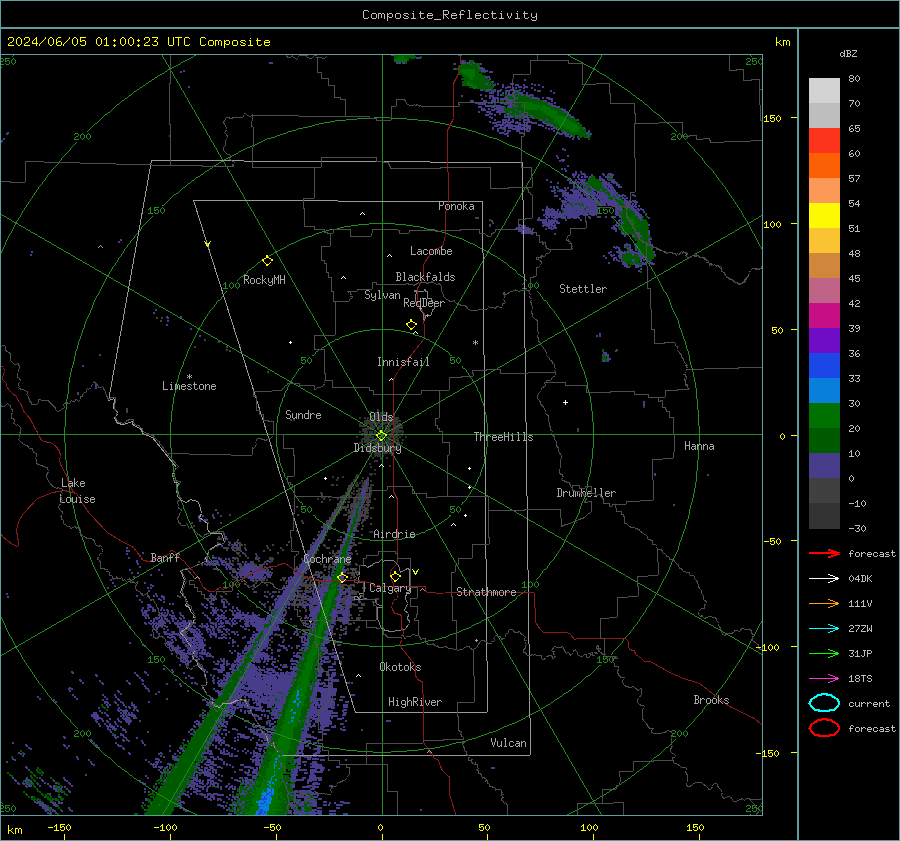Click the yellow 51 dBZ color swatch
This screenshot has height=841, width=900.
tap(824, 216)
